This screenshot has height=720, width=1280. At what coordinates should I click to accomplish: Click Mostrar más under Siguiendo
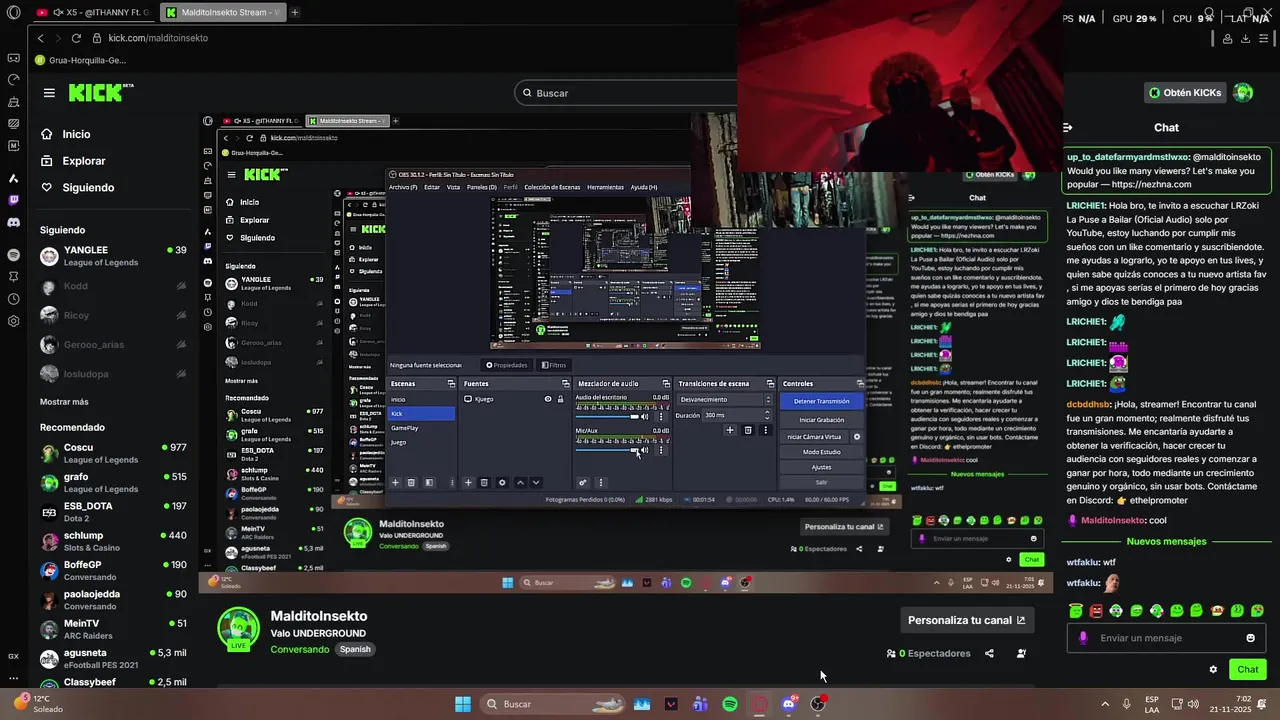coord(64,402)
